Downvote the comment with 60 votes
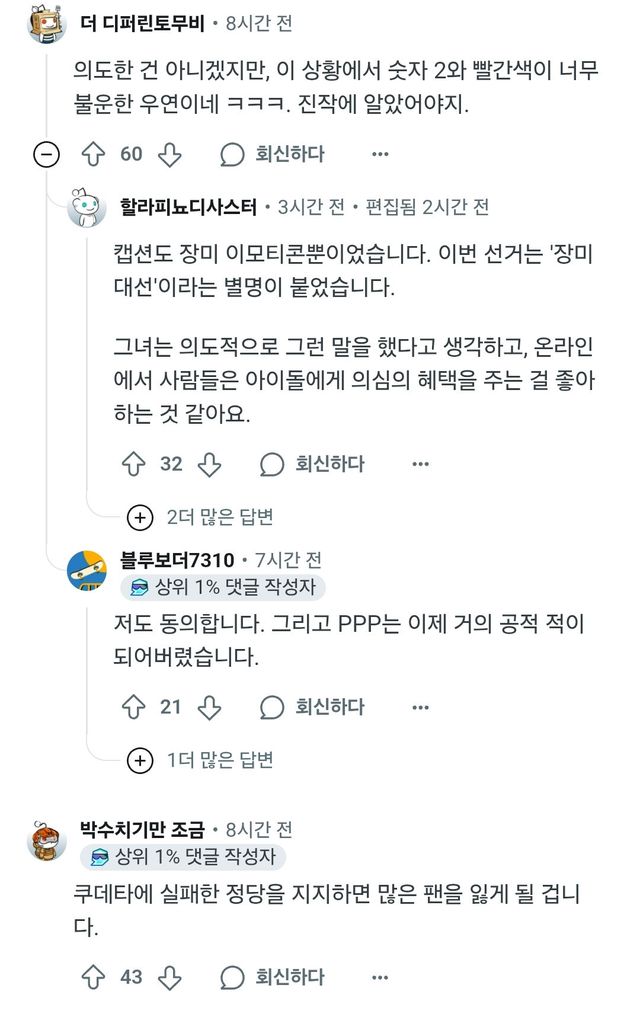 pos(170,154)
